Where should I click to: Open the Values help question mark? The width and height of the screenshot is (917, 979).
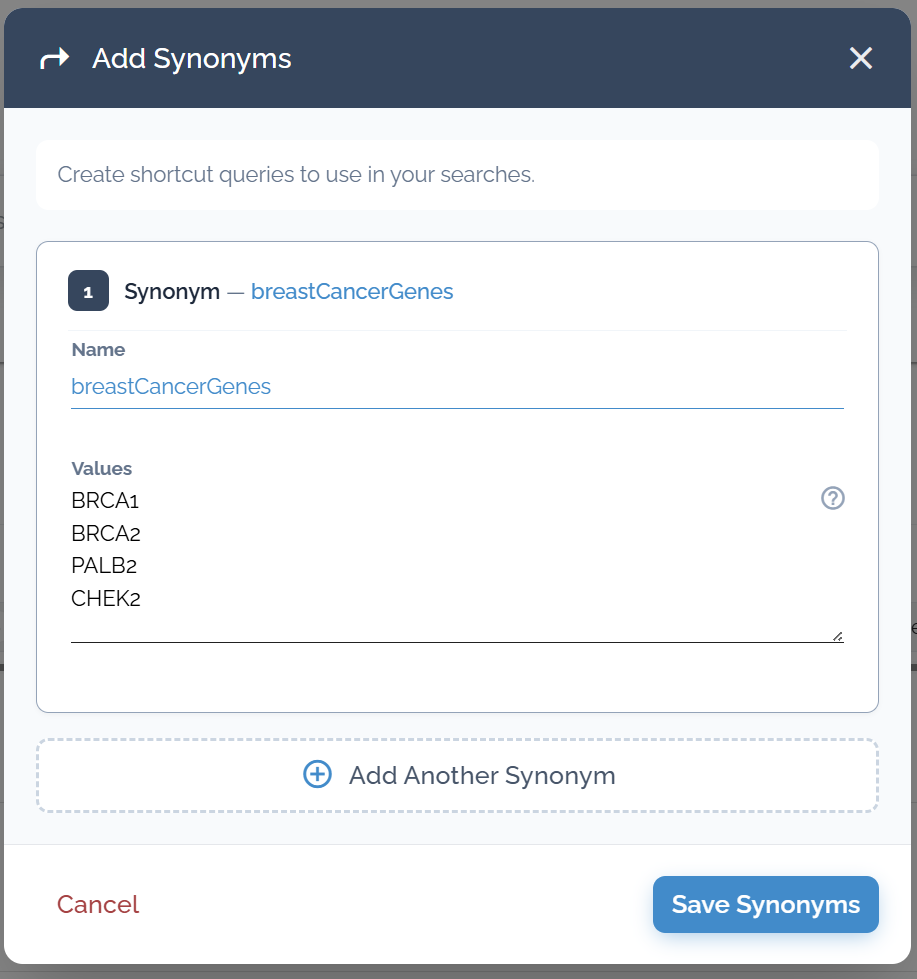click(x=833, y=498)
